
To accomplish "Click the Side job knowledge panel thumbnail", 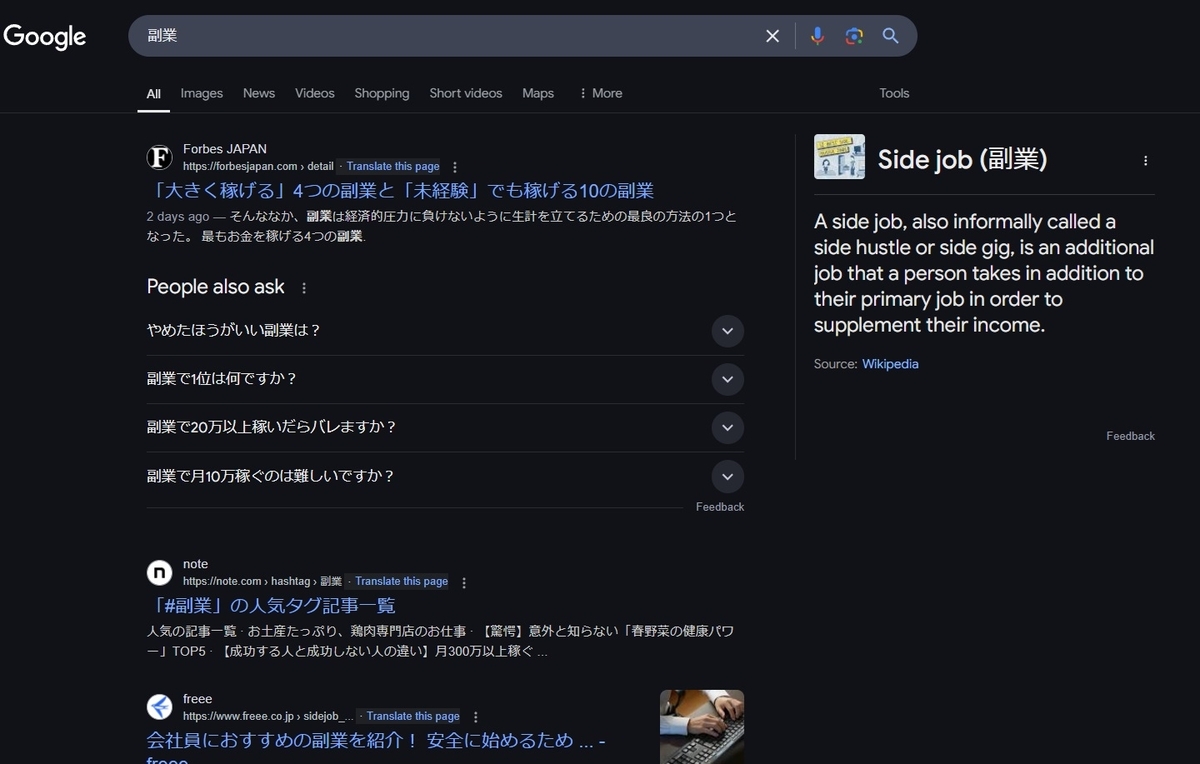I will tap(839, 157).
